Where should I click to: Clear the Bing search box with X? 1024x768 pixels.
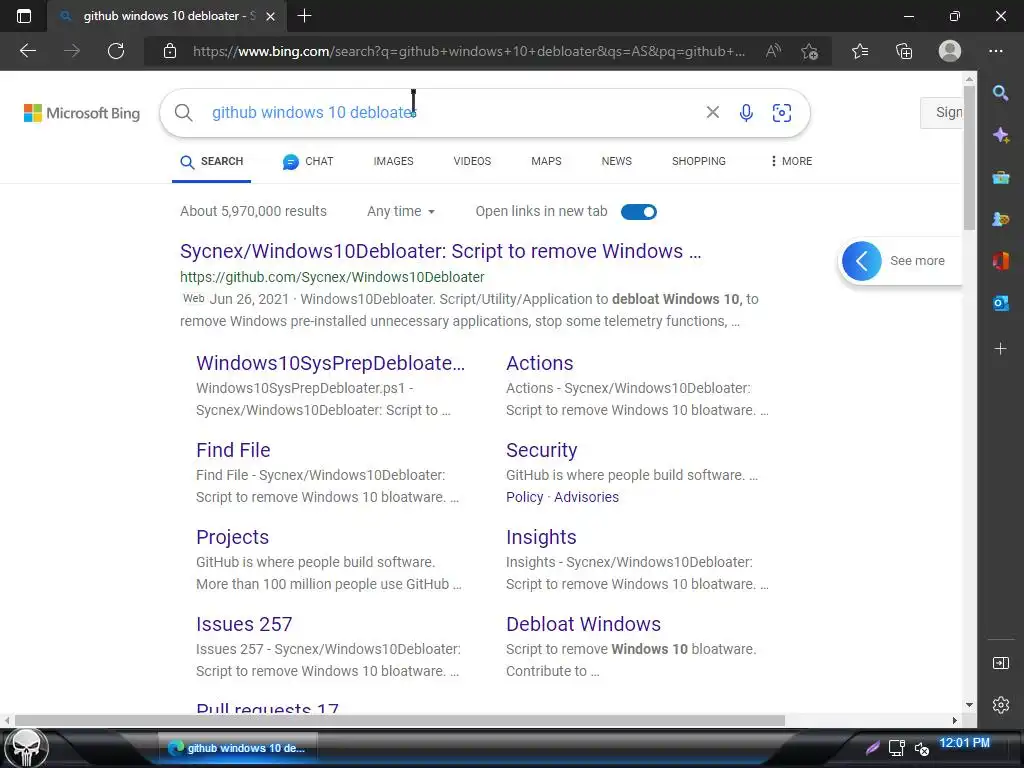[x=712, y=112]
